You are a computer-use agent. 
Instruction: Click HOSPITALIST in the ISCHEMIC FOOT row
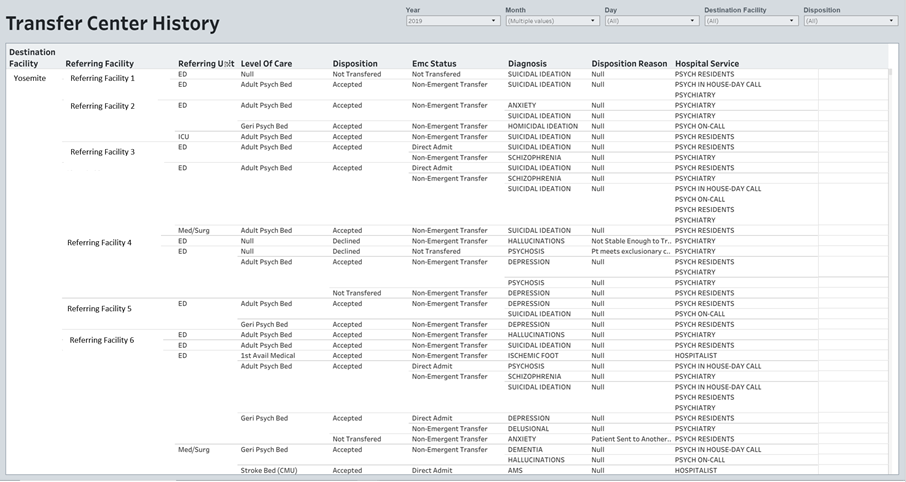point(696,355)
